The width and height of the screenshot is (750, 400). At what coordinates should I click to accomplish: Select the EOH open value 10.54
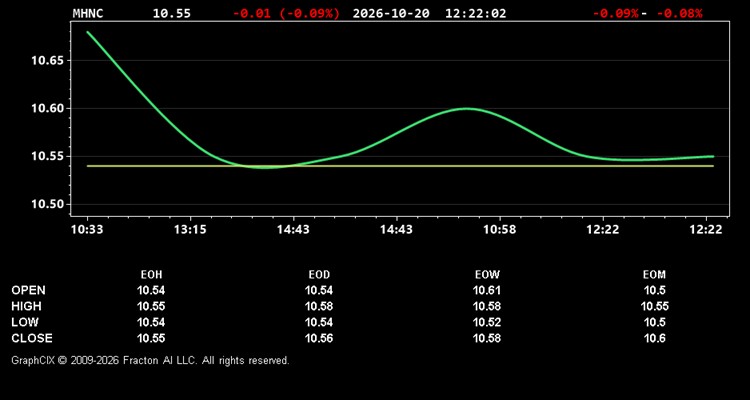click(151, 290)
